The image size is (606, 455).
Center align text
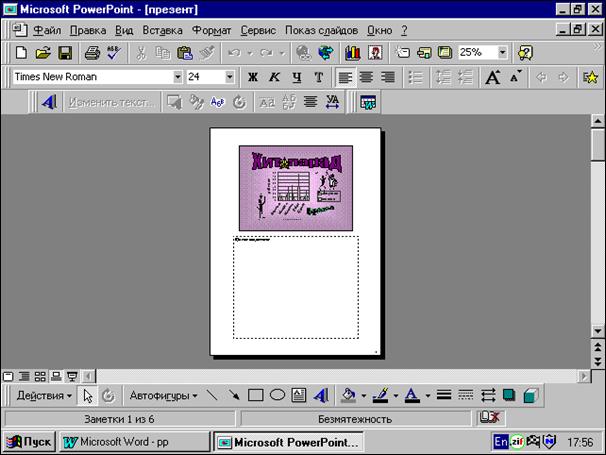coord(366,77)
